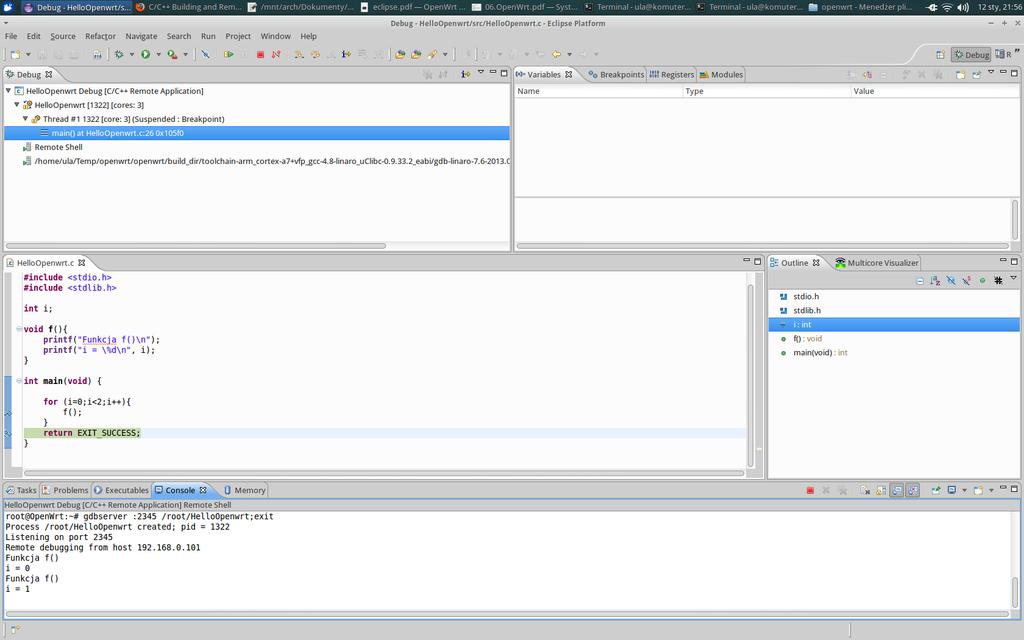
Task: Terminate the console process with red square
Action: click(810, 490)
